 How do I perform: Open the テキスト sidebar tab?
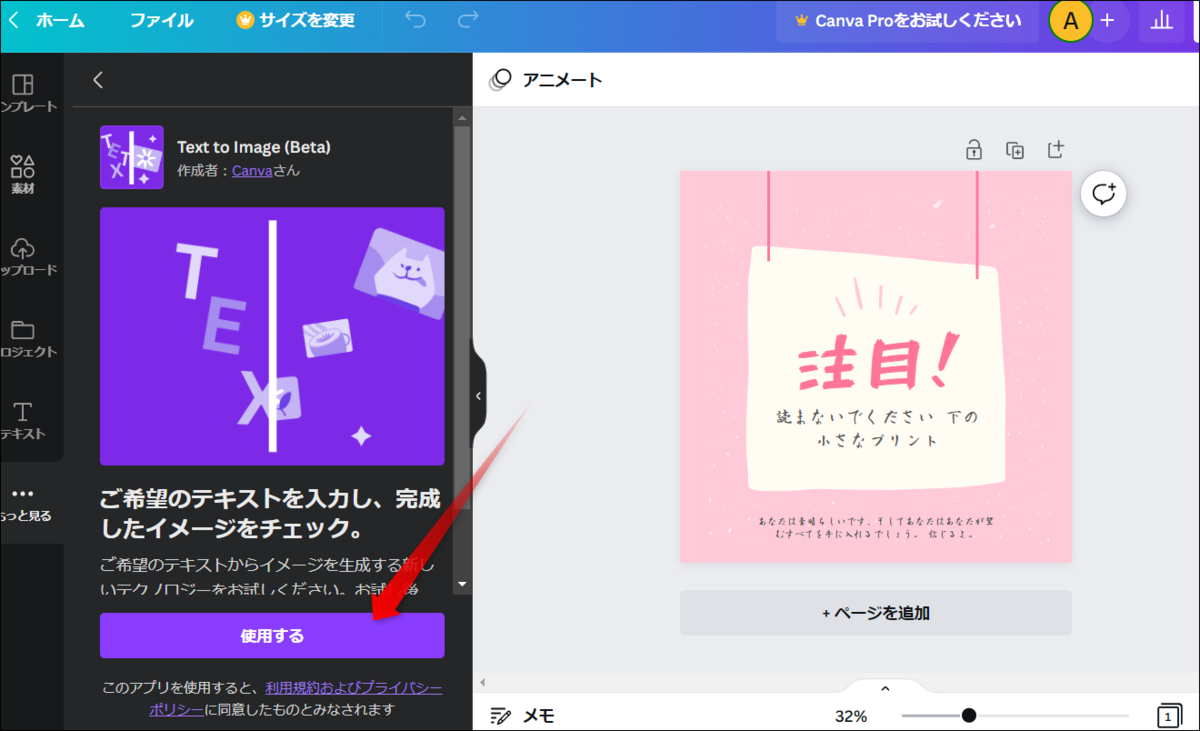(23, 421)
